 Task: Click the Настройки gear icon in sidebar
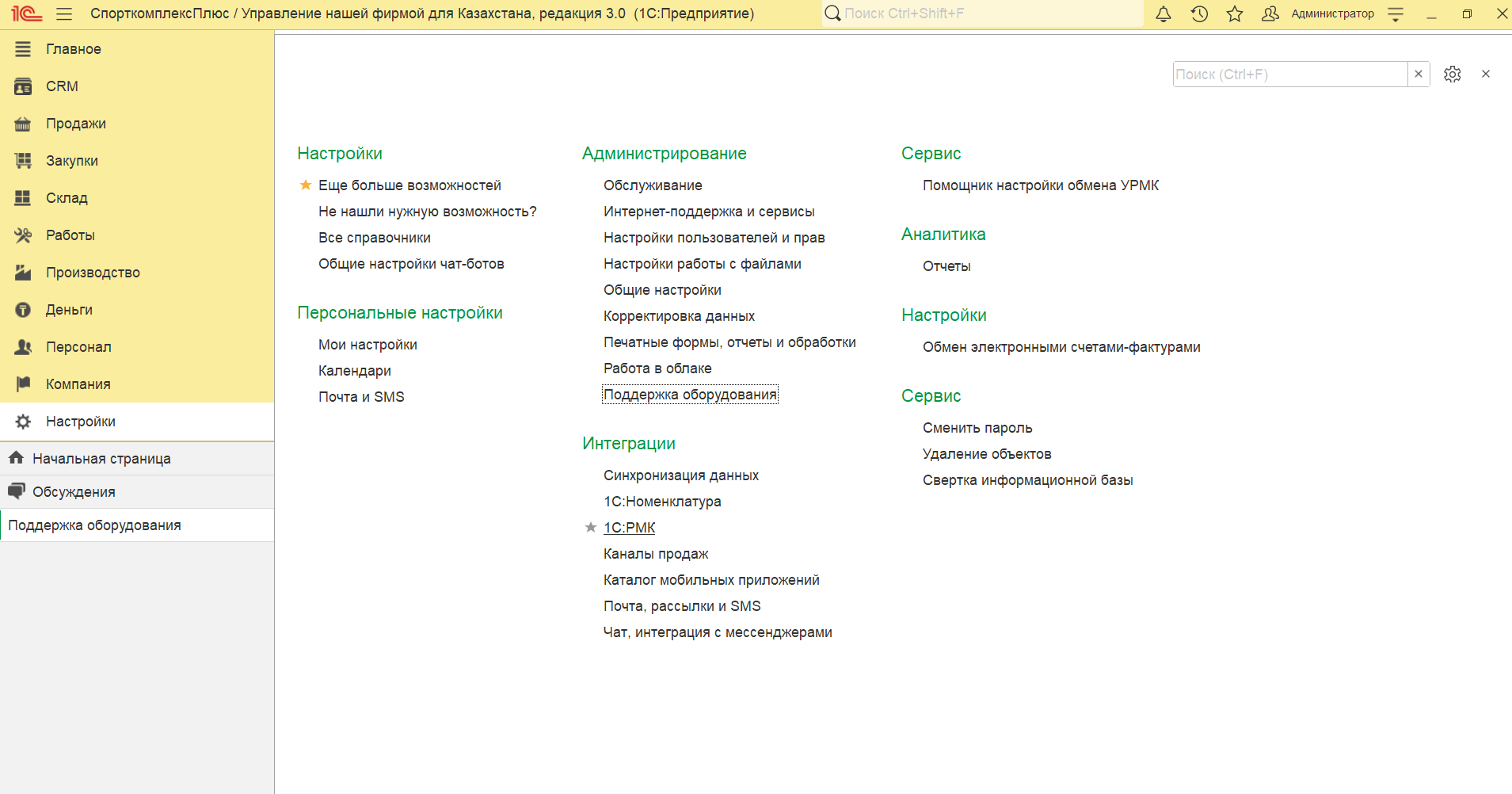pos(23,422)
